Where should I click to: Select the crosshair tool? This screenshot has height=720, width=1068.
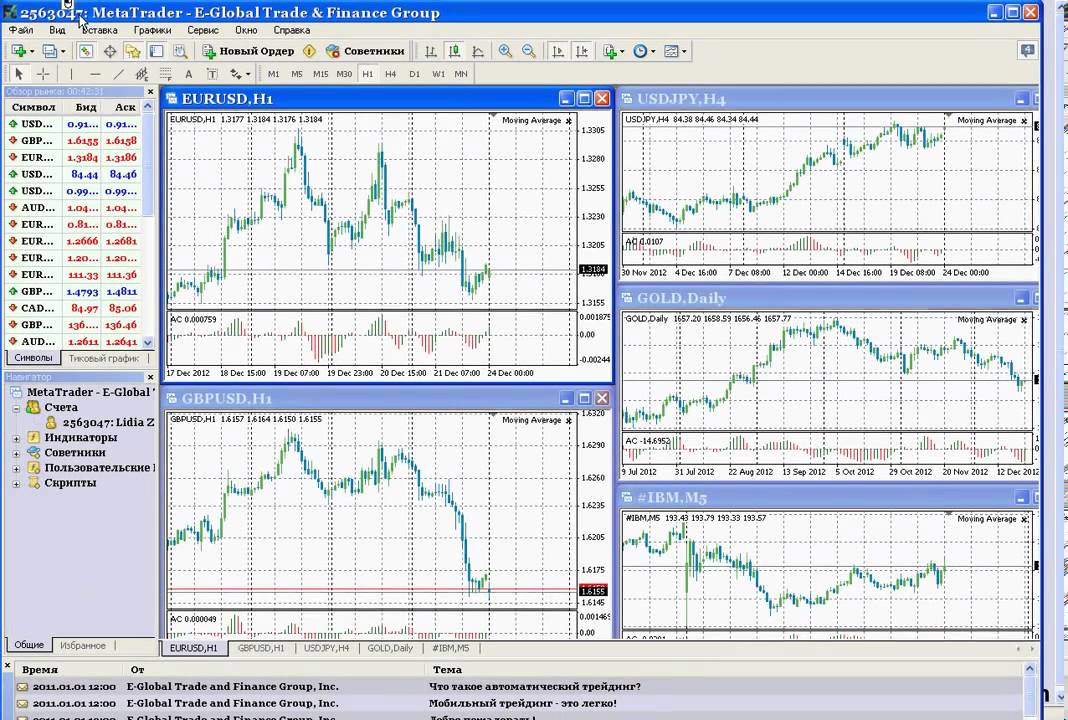(43, 74)
